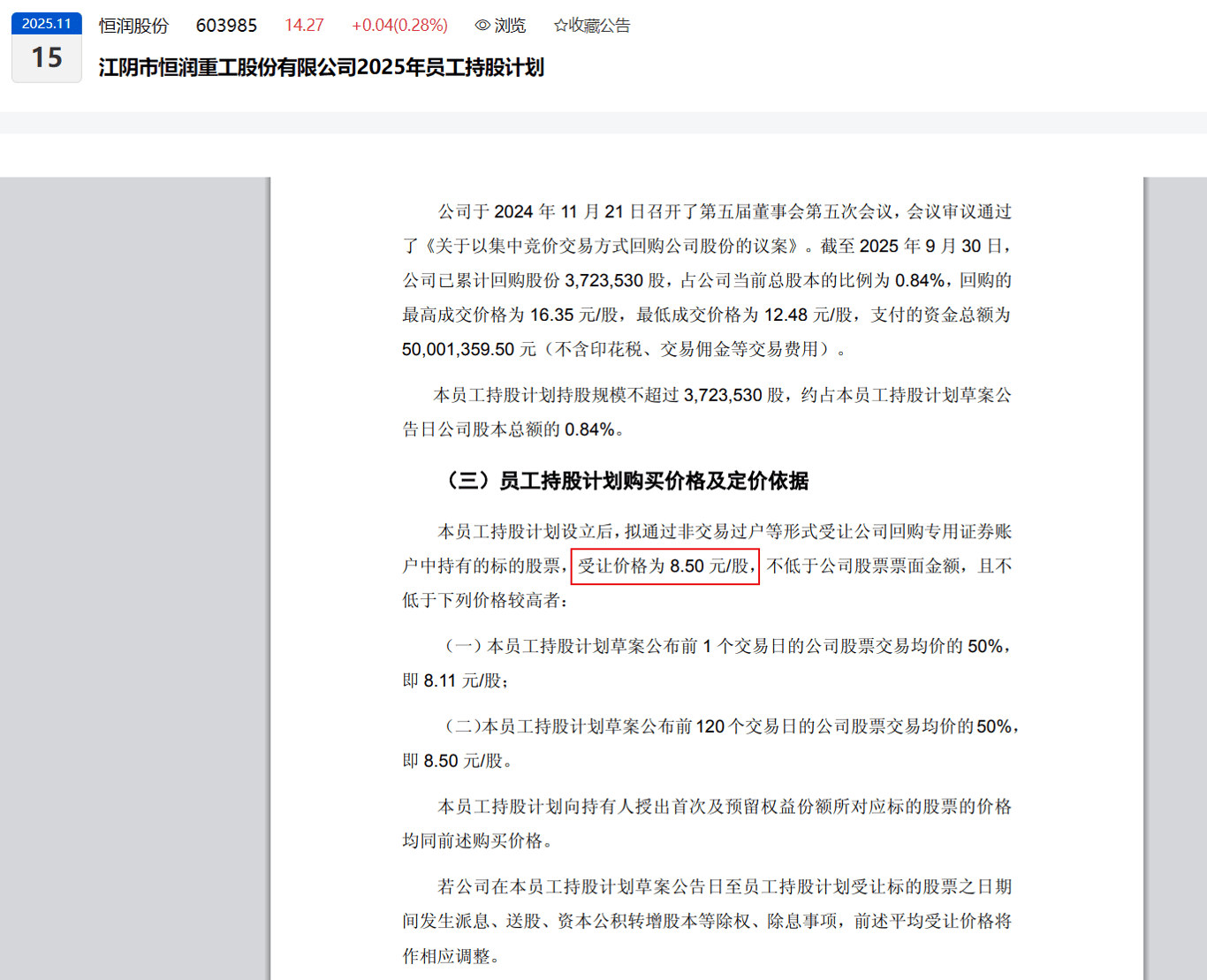Click the star icon to favorite the announcement

click(x=560, y=26)
